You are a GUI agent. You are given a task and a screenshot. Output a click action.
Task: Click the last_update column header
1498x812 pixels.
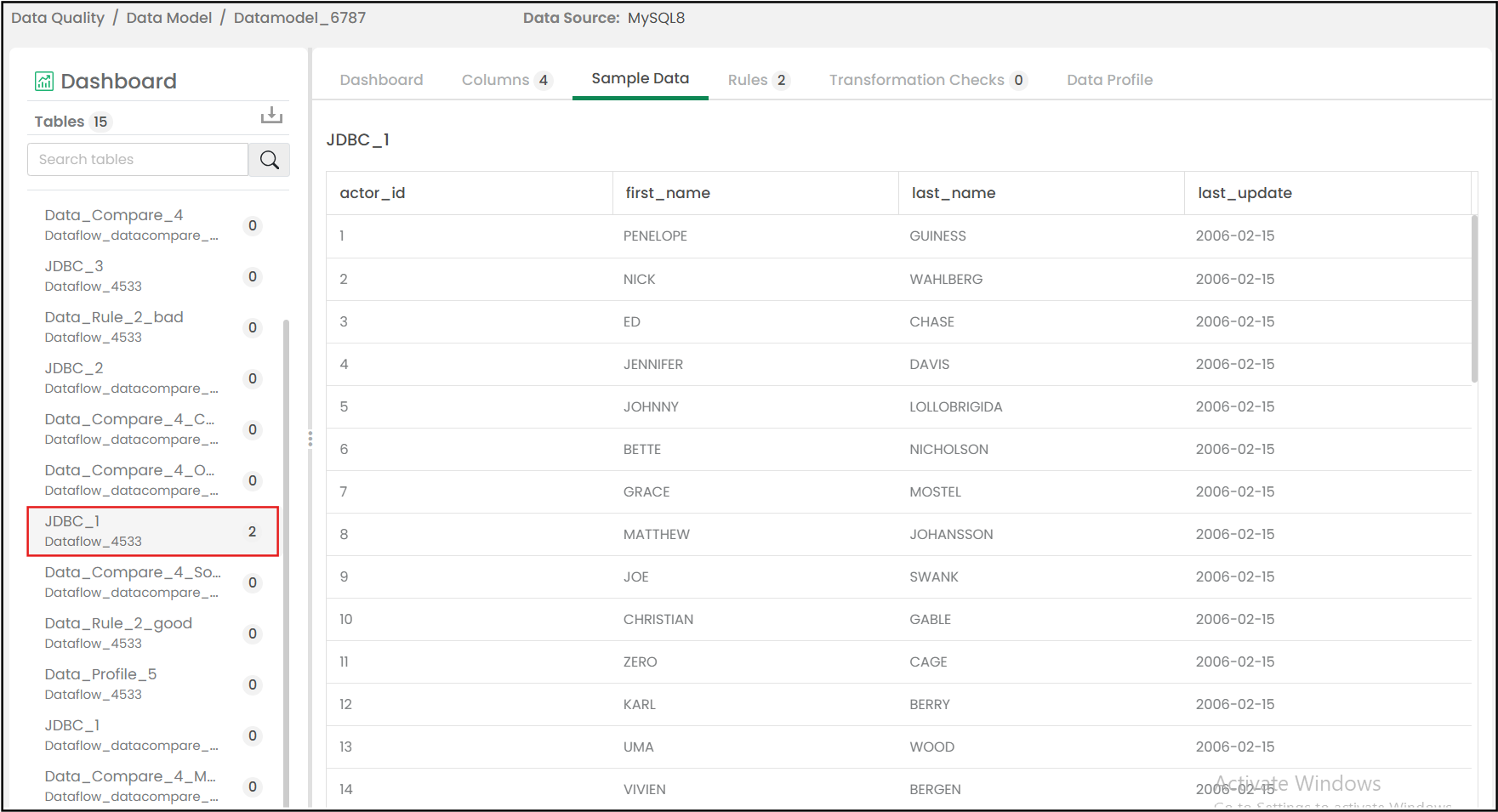click(x=1245, y=193)
